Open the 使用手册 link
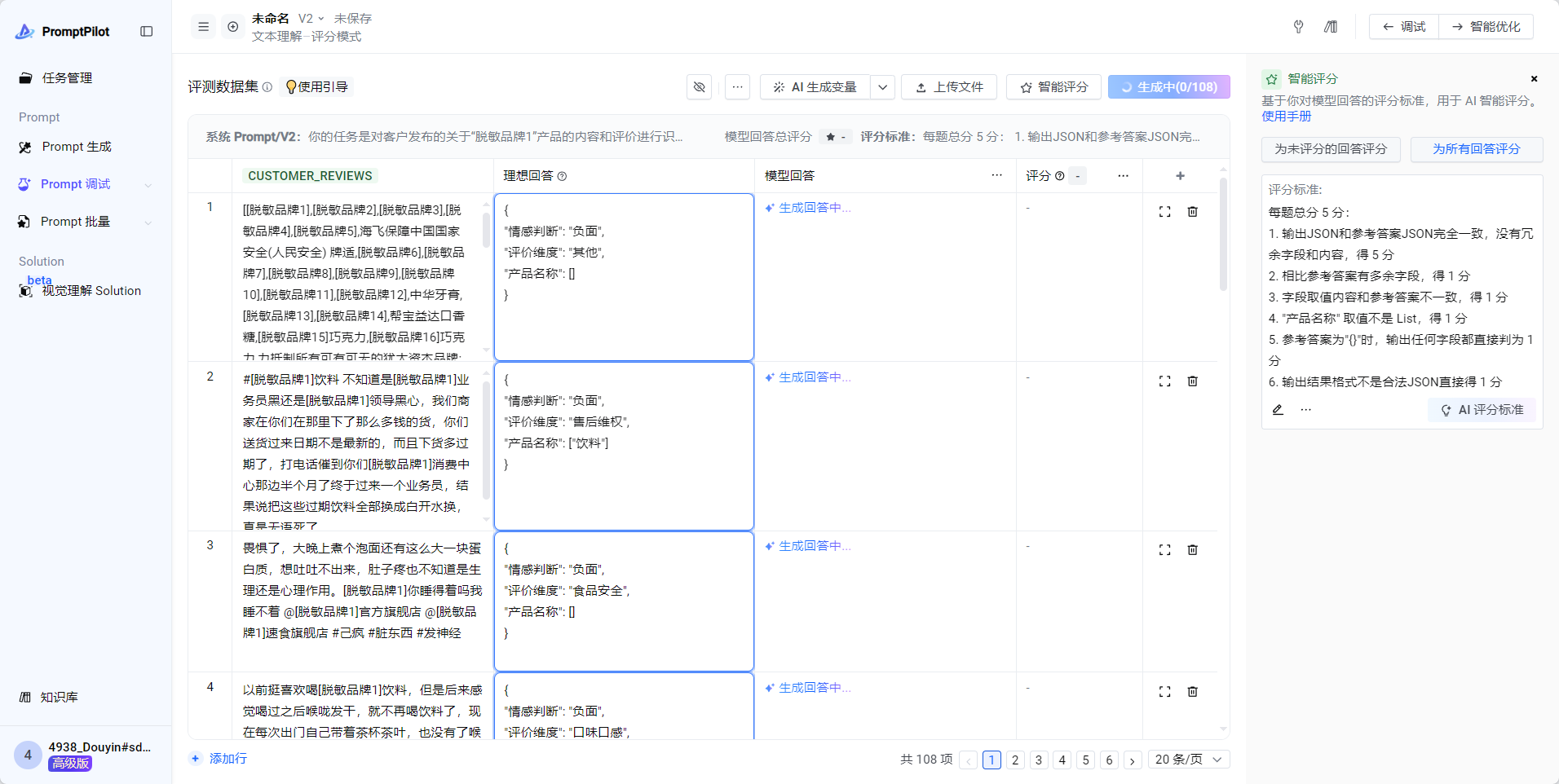 (x=1287, y=117)
